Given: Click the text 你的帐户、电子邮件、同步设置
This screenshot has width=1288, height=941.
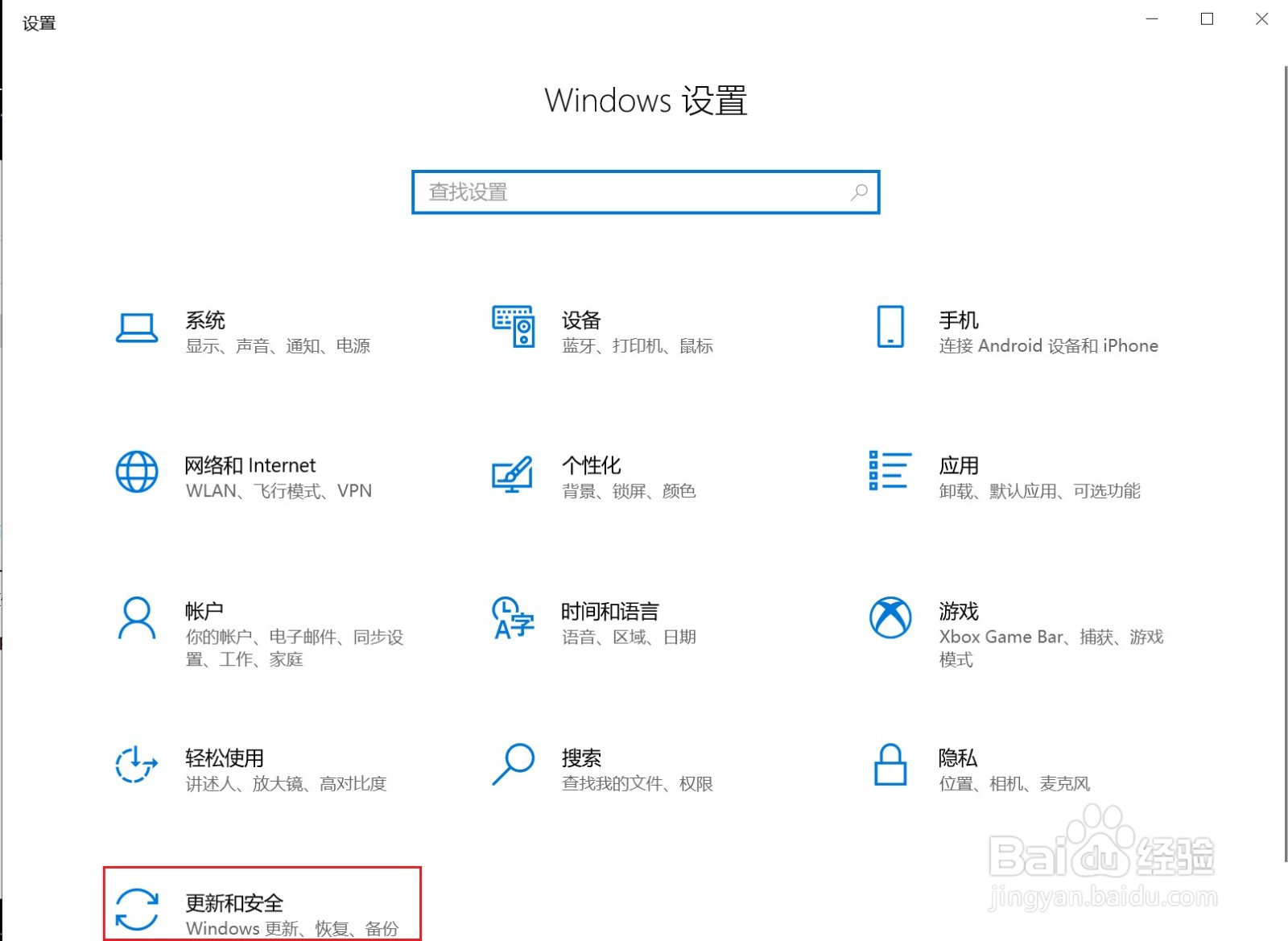Looking at the screenshot, I should pos(295,648).
